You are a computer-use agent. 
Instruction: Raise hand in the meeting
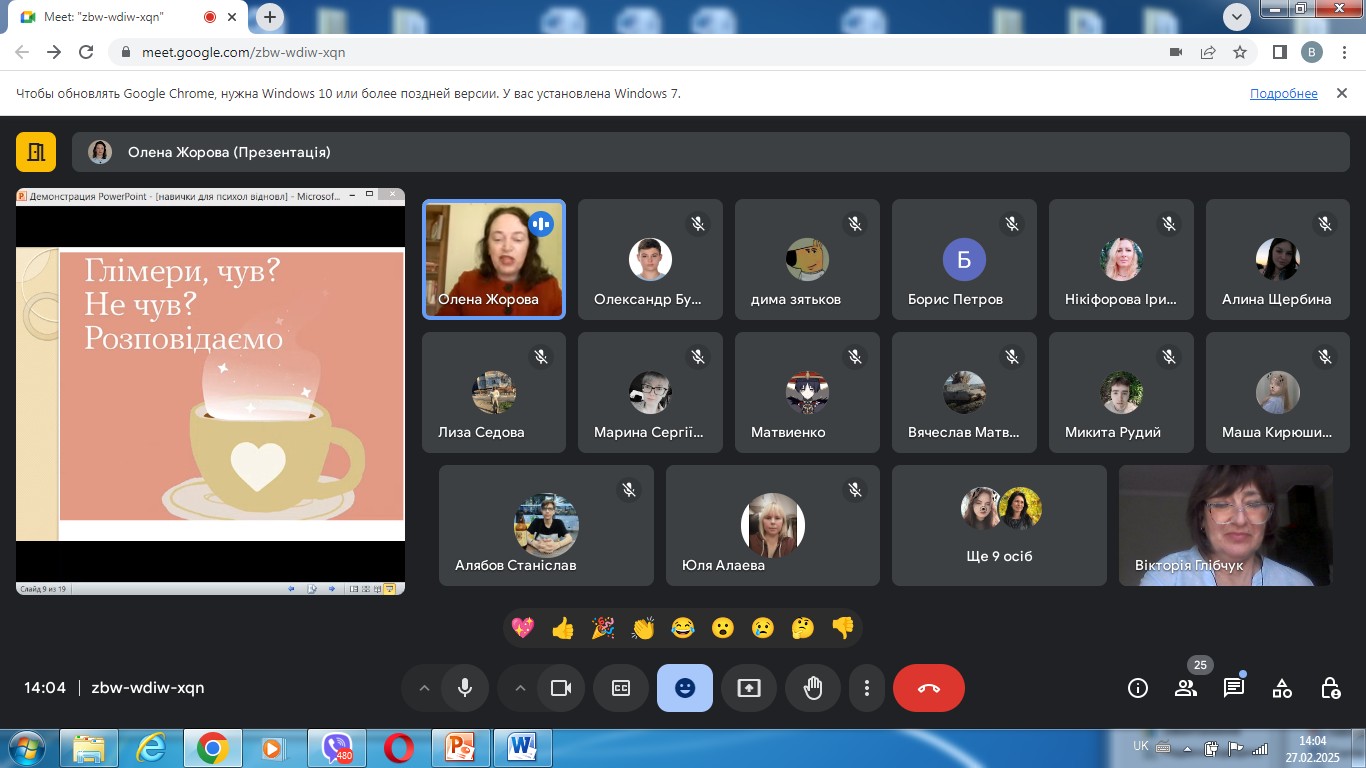[813, 688]
